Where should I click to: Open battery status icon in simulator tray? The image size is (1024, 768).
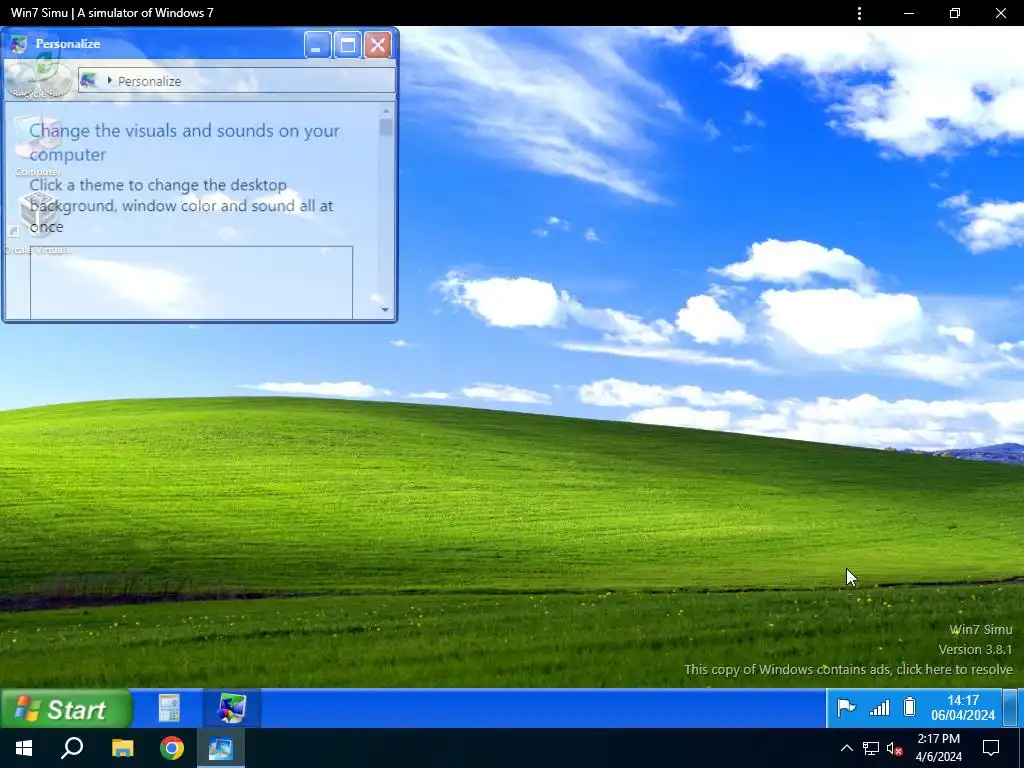tap(909, 707)
